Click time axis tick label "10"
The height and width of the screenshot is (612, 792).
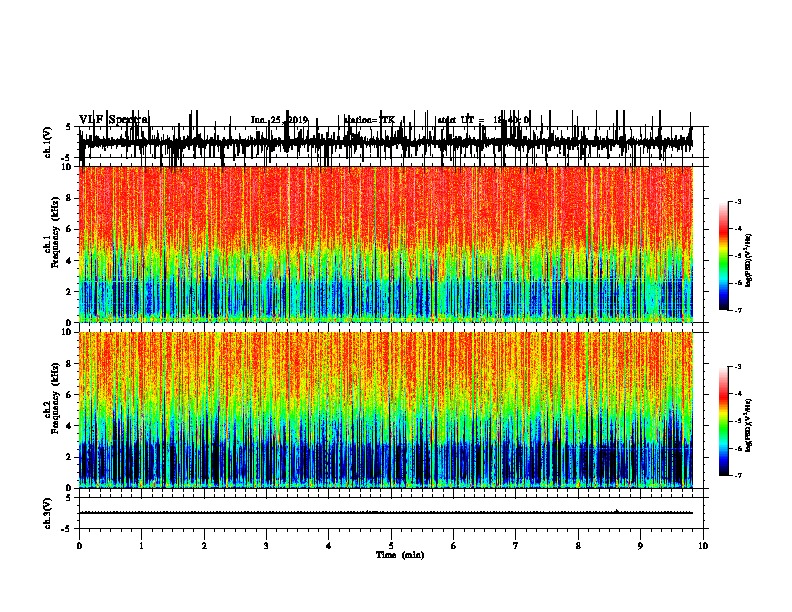703,546
